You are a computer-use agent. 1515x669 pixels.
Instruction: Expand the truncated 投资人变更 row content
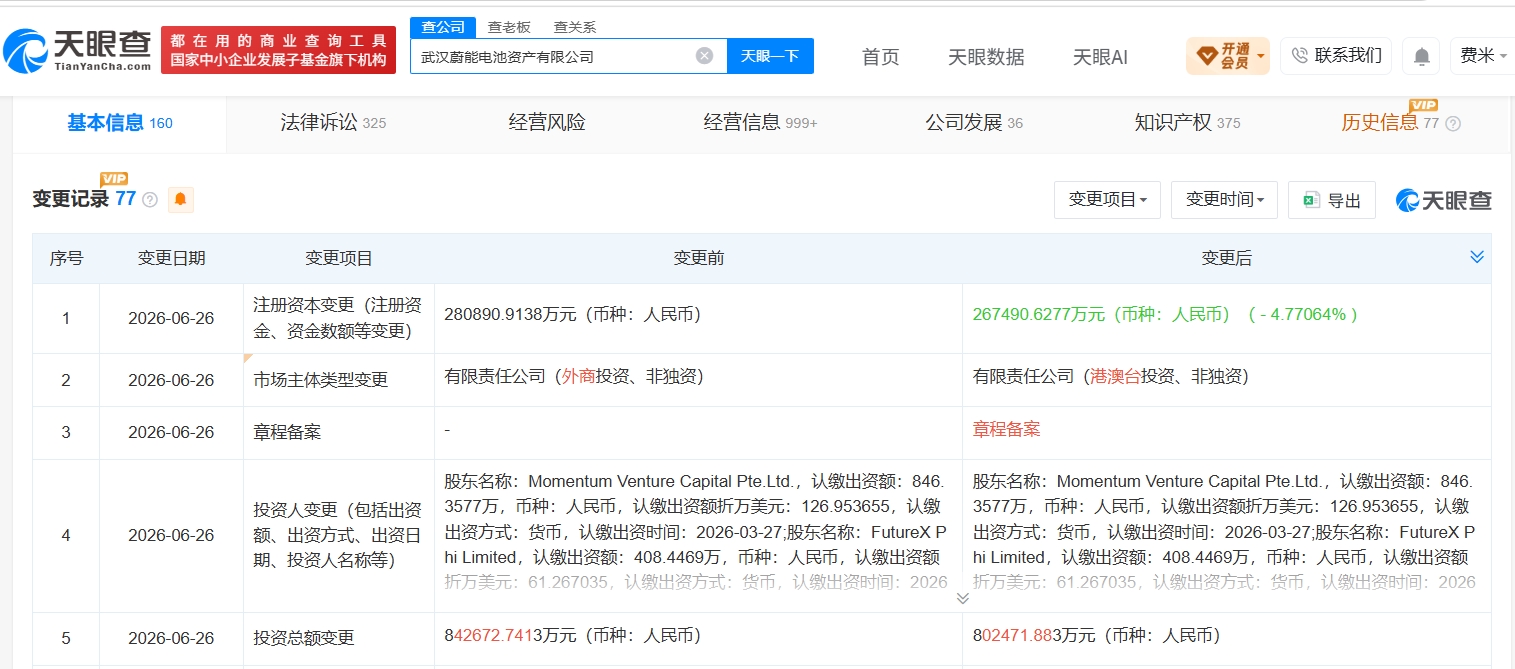pos(962,598)
